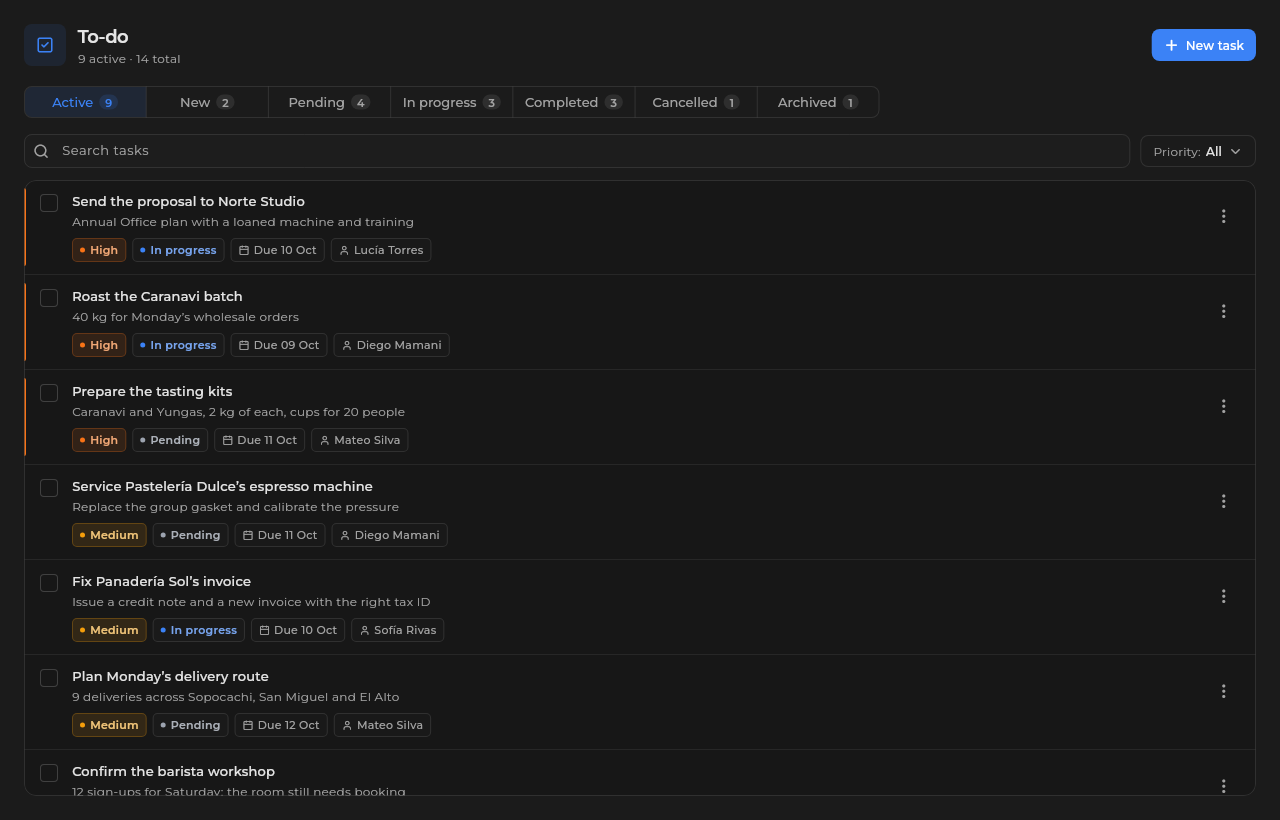Switch to the New tab
This screenshot has height=820, width=1280.
tap(207, 102)
